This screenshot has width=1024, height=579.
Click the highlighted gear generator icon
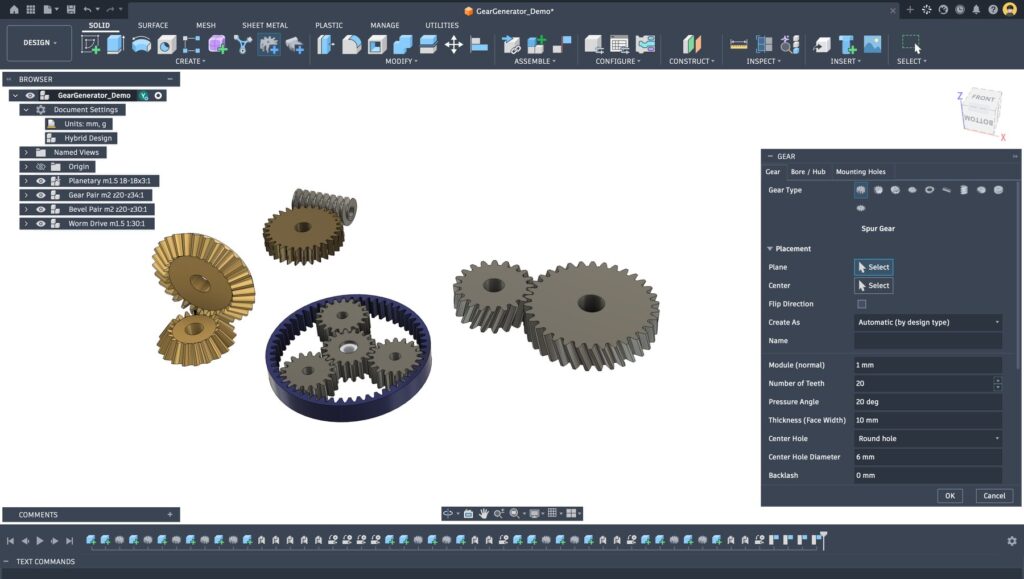268,44
